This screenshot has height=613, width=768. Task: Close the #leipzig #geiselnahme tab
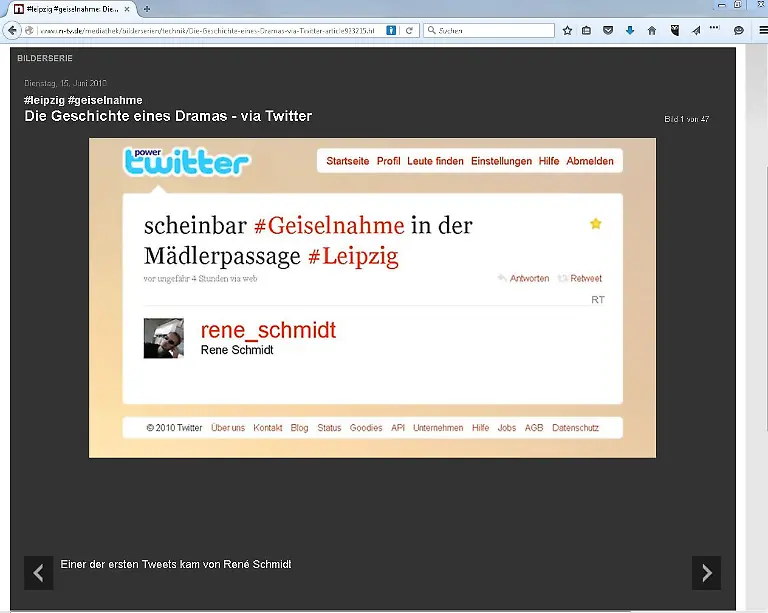point(127,9)
